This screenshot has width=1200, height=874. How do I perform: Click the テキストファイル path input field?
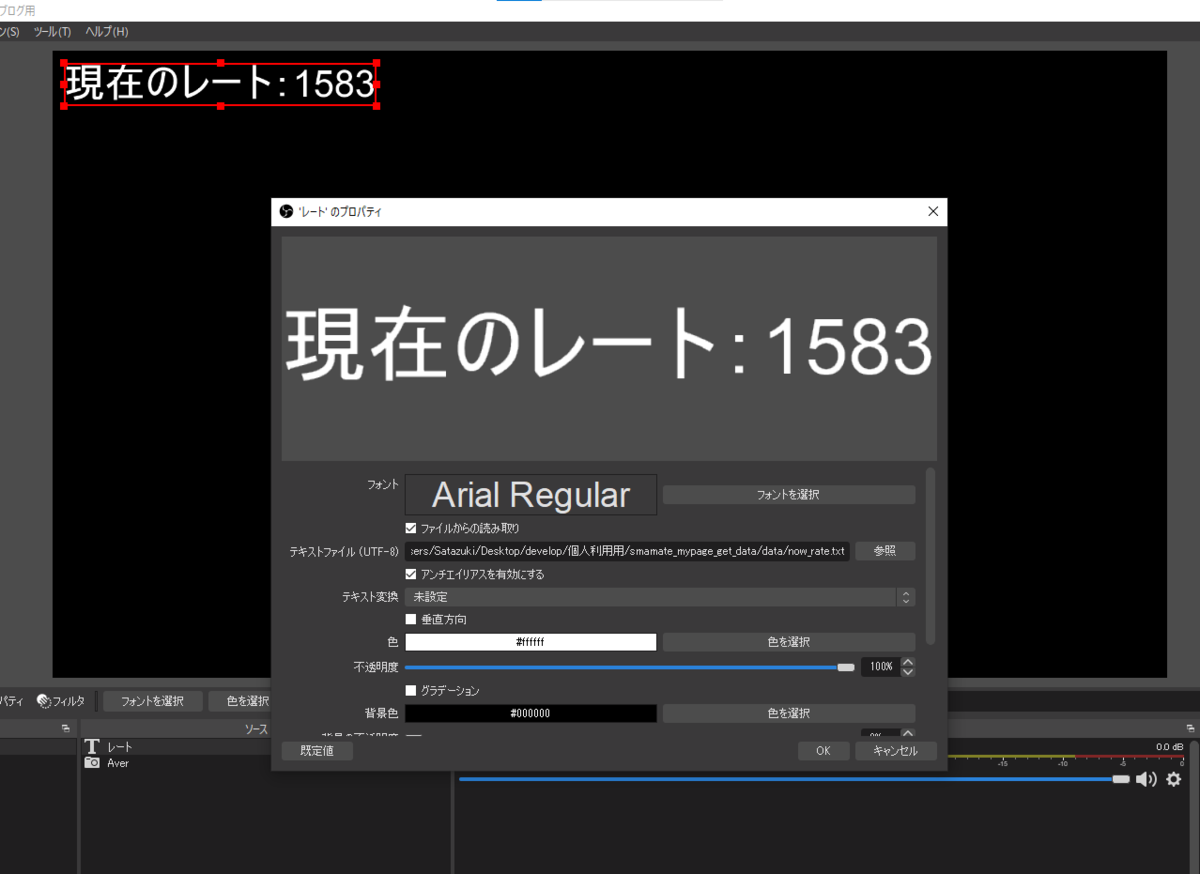tap(627, 551)
